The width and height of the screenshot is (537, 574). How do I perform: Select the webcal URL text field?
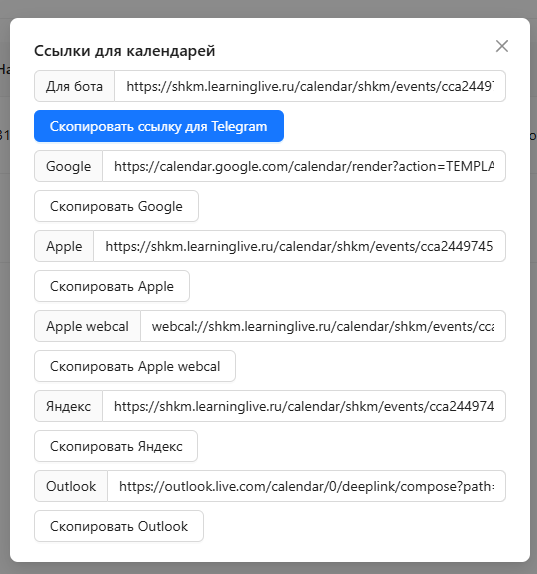323,326
